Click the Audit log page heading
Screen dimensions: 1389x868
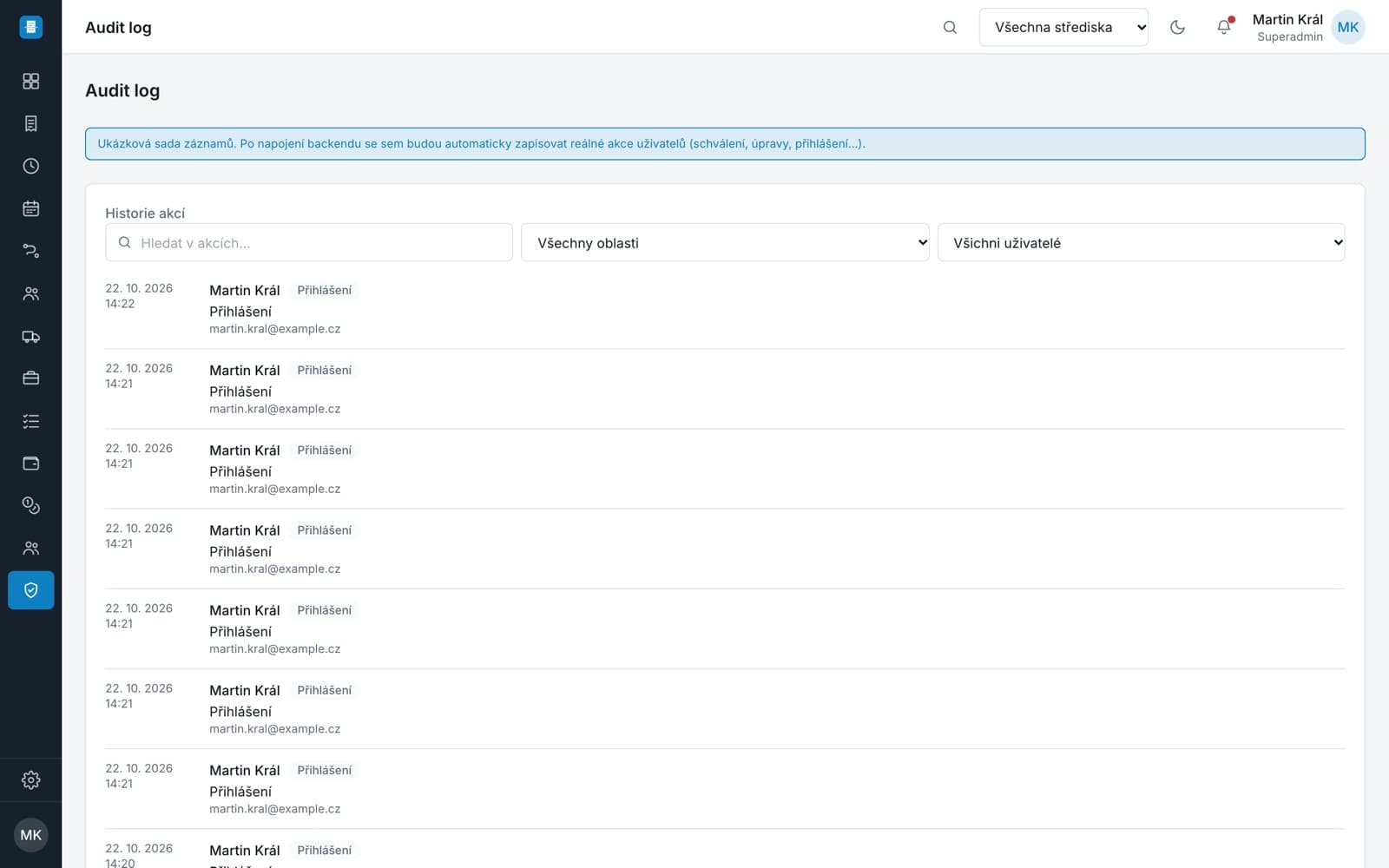tap(122, 90)
